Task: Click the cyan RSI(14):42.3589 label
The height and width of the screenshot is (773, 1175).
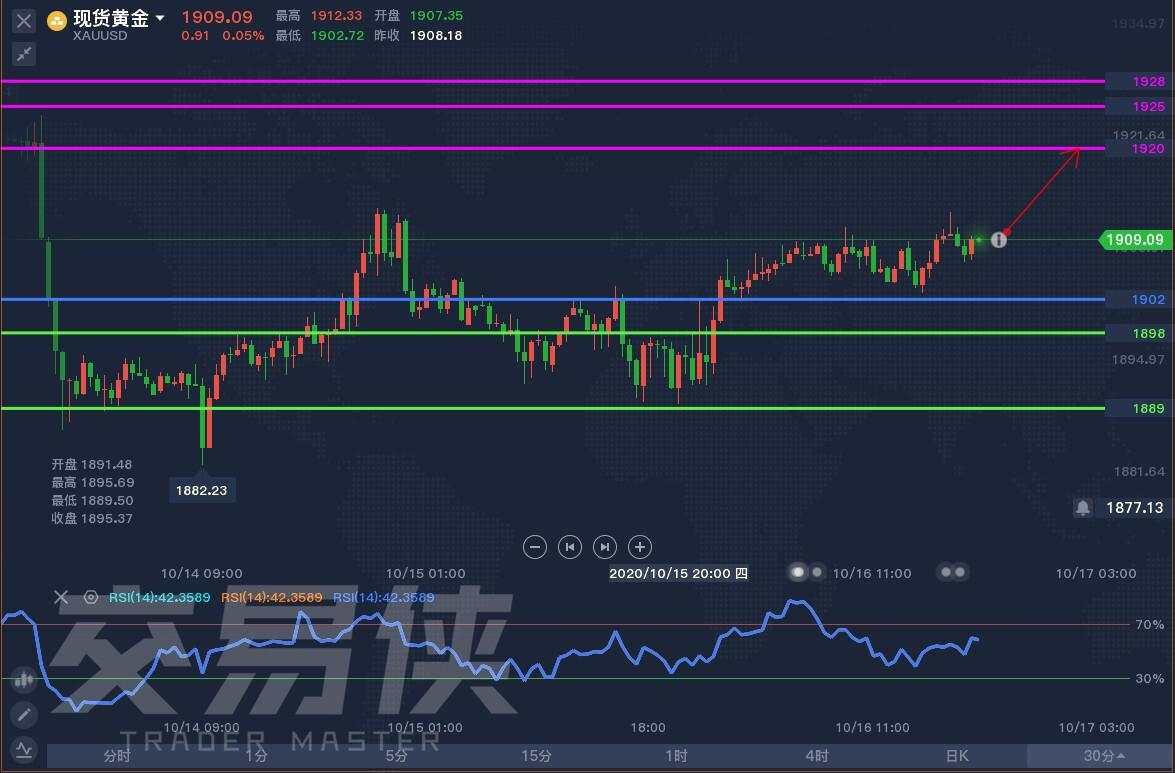Action: click(160, 597)
